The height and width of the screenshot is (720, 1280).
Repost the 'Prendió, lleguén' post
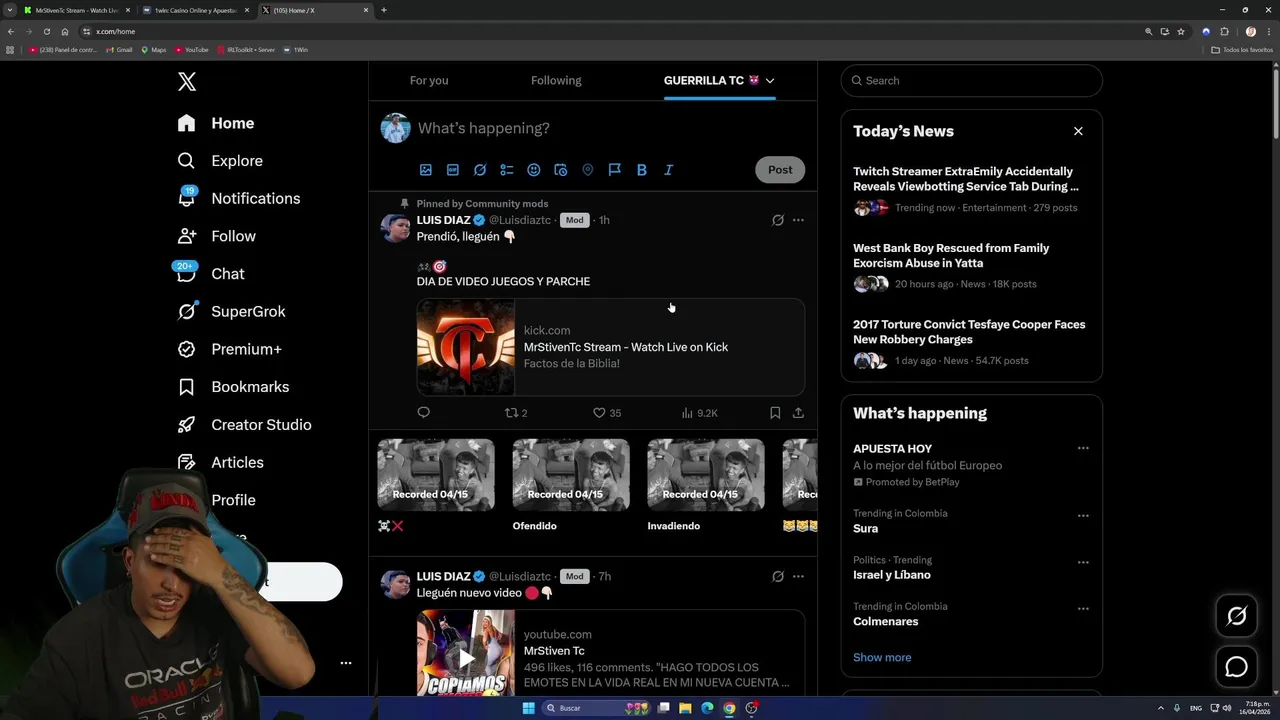516,412
